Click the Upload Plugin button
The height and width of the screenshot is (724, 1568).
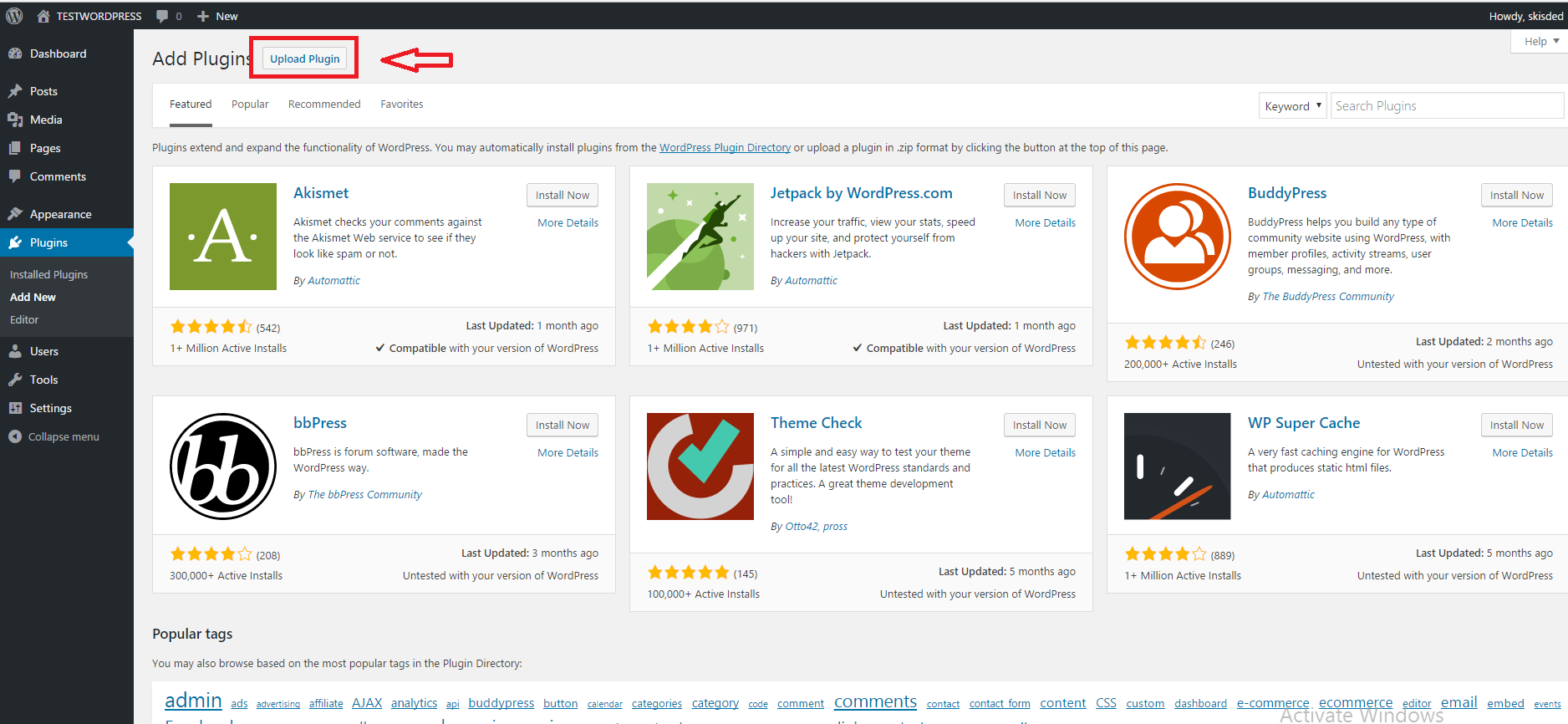tap(304, 59)
